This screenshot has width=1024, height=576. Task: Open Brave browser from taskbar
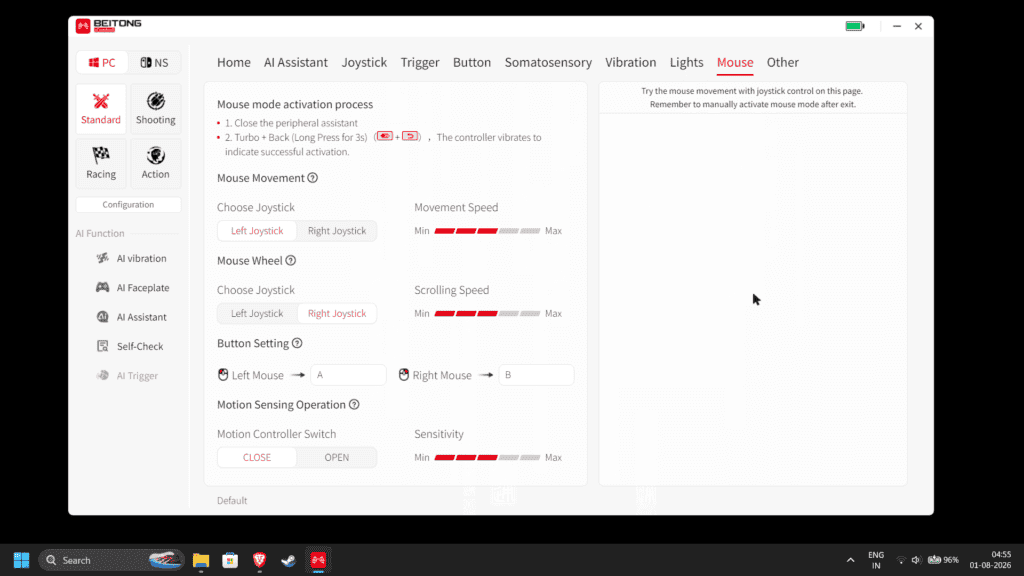(259, 560)
